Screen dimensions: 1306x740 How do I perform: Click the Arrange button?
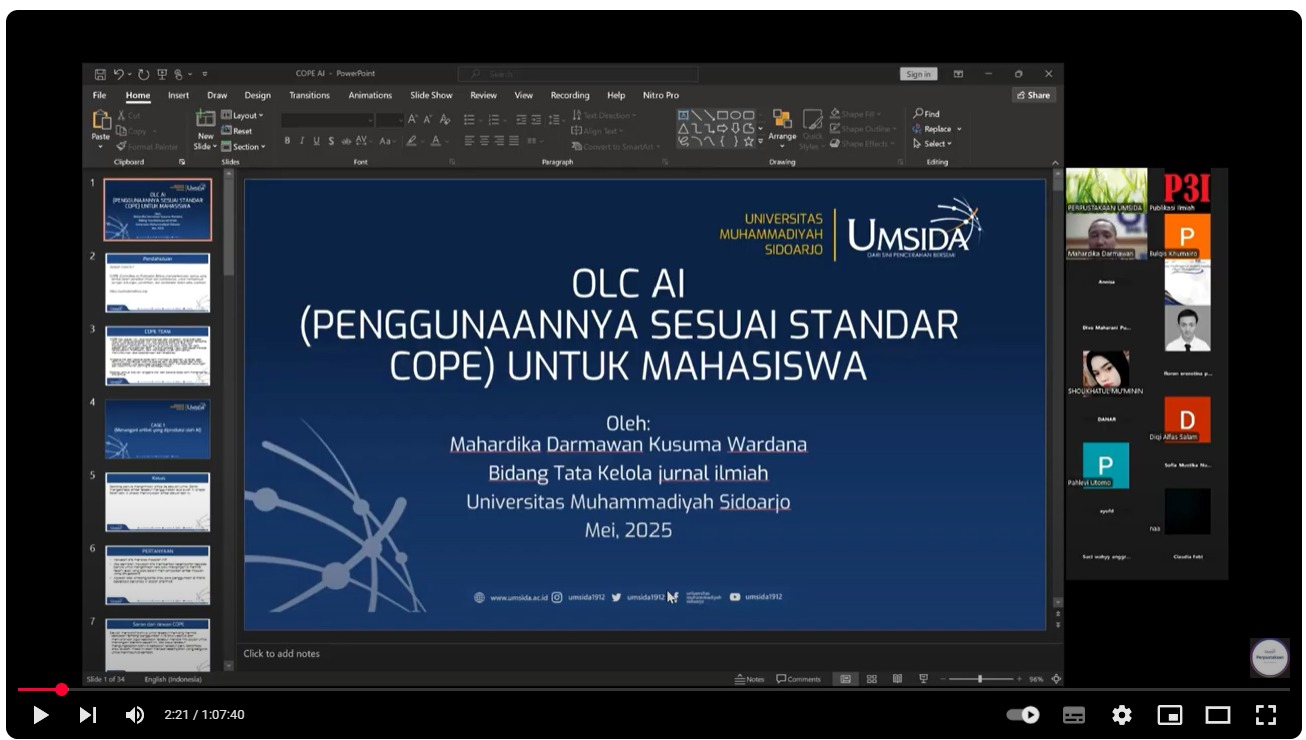[x=782, y=127]
